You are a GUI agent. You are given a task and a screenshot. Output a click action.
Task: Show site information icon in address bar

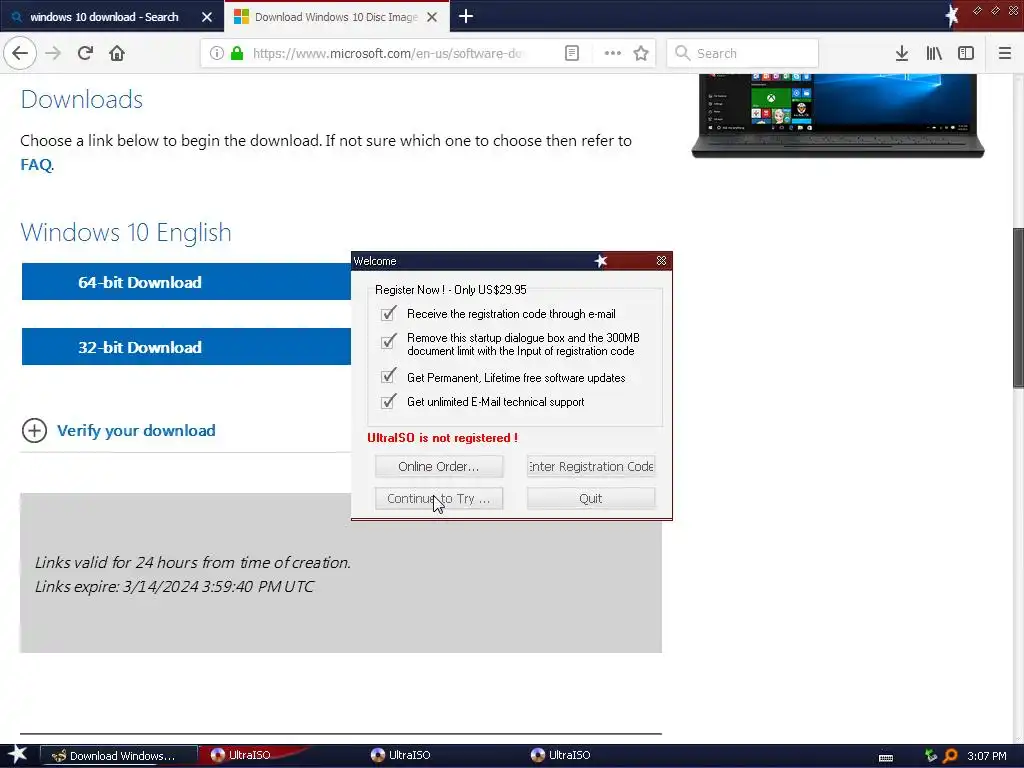[x=217, y=53]
